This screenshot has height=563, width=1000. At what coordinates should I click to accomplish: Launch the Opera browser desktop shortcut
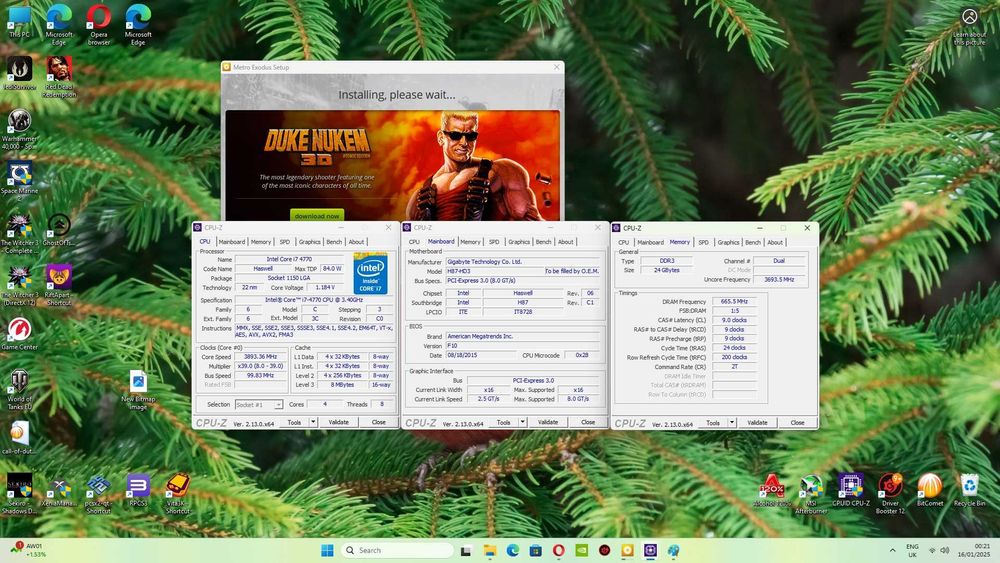tap(98, 26)
